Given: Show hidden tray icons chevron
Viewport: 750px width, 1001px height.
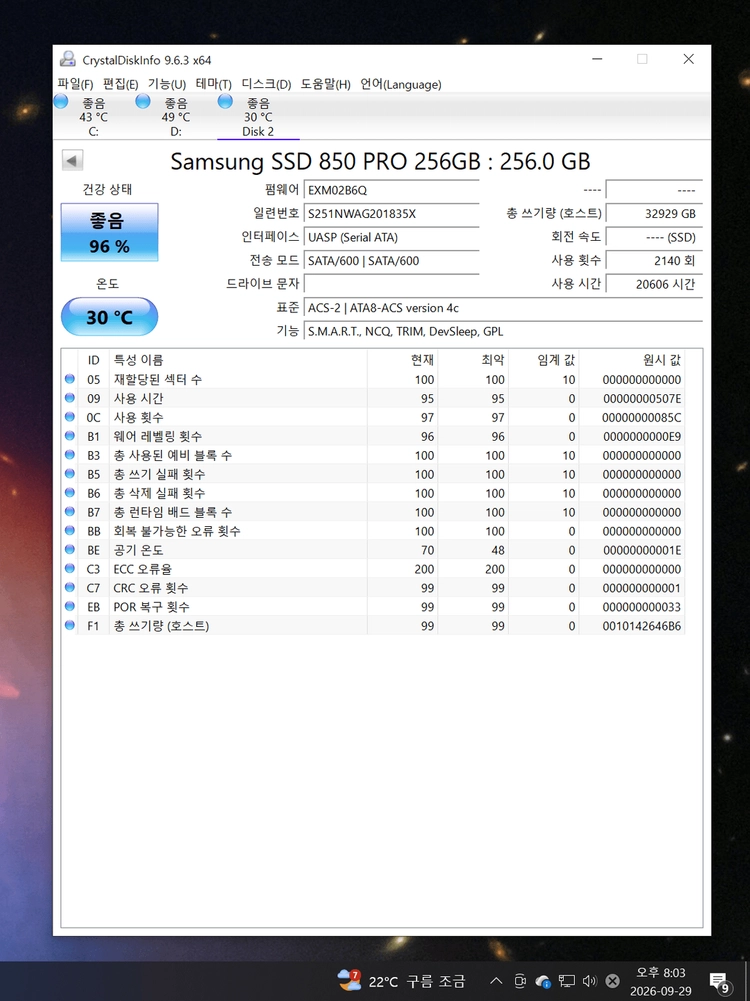Looking at the screenshot, I should tap(496, 981).
